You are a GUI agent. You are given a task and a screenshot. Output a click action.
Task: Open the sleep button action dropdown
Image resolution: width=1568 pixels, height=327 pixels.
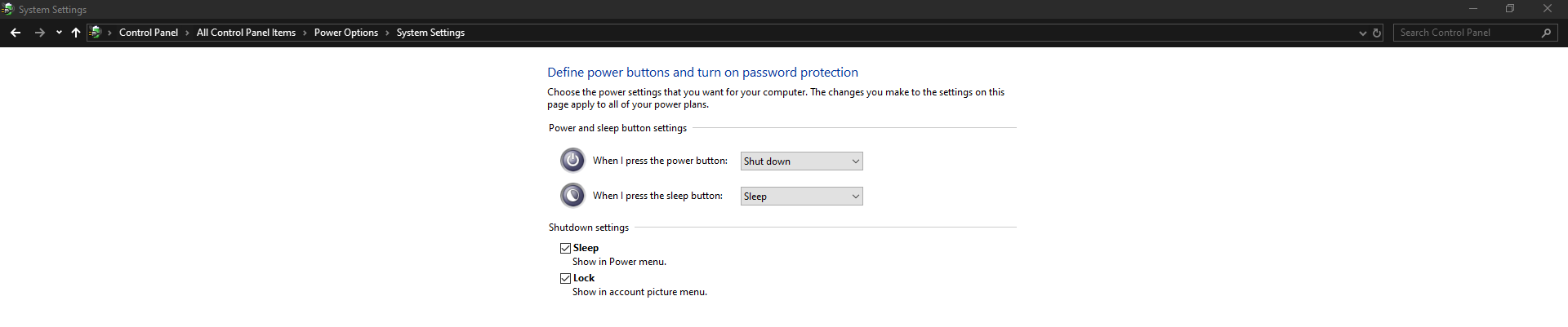tap(801, 197)
